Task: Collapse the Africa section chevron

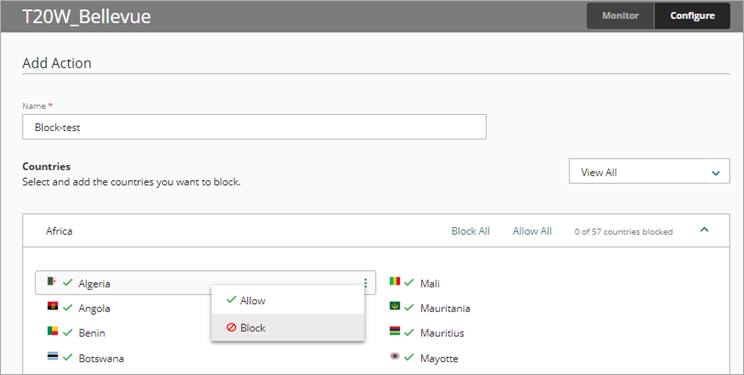Action: (x=705, y=230)
